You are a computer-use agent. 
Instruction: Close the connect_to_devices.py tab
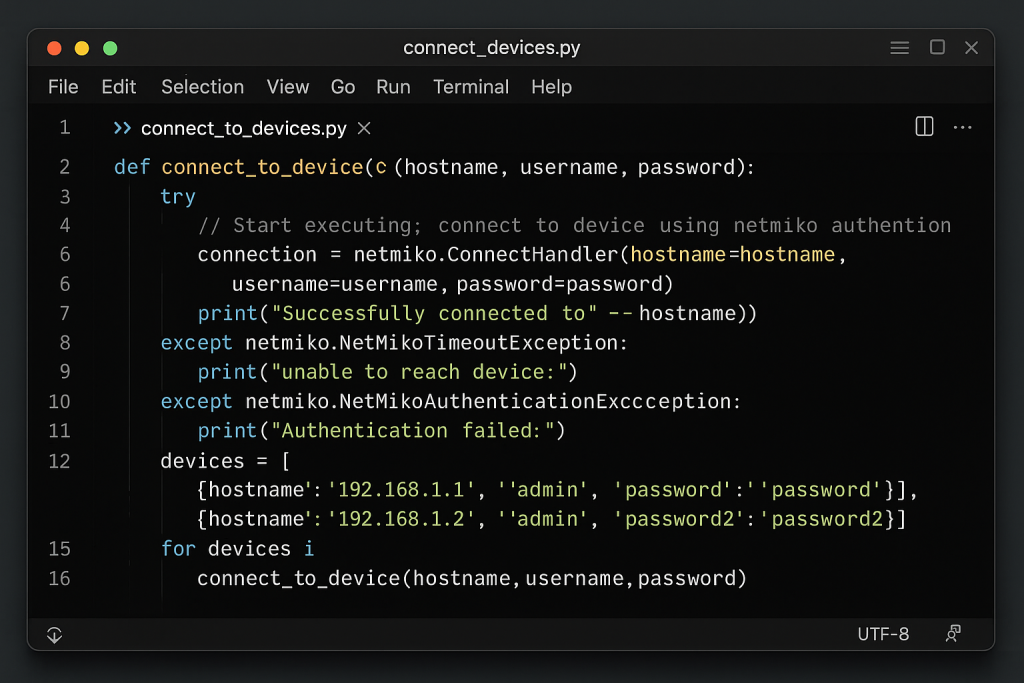point(364,128)
